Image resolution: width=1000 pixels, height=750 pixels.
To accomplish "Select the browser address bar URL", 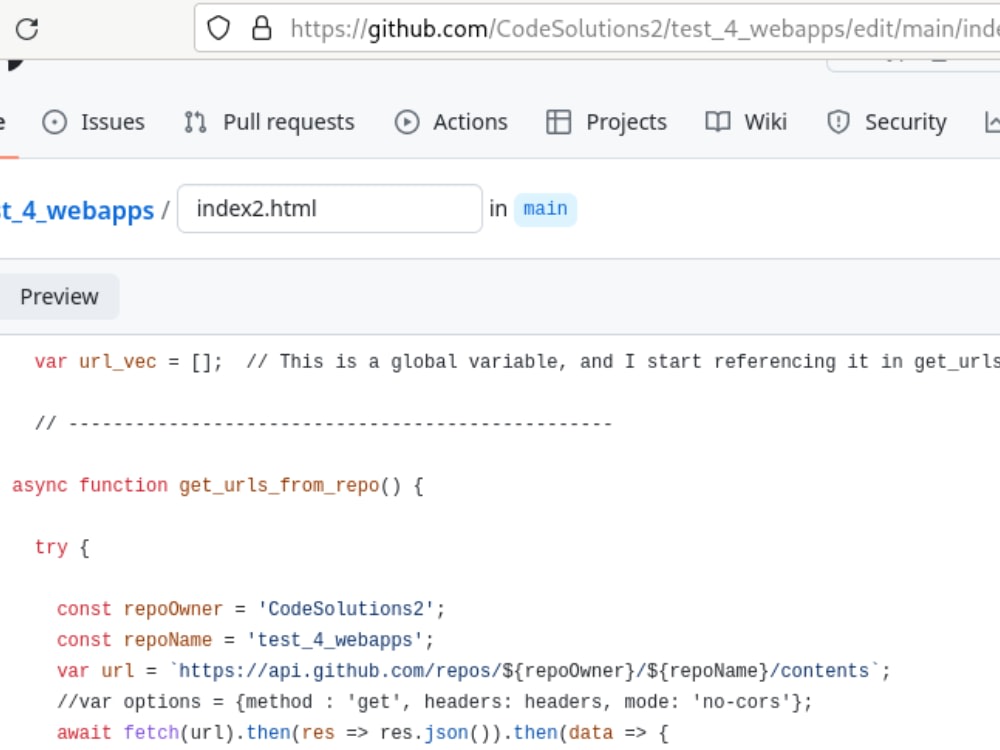I will pos(640,28).
